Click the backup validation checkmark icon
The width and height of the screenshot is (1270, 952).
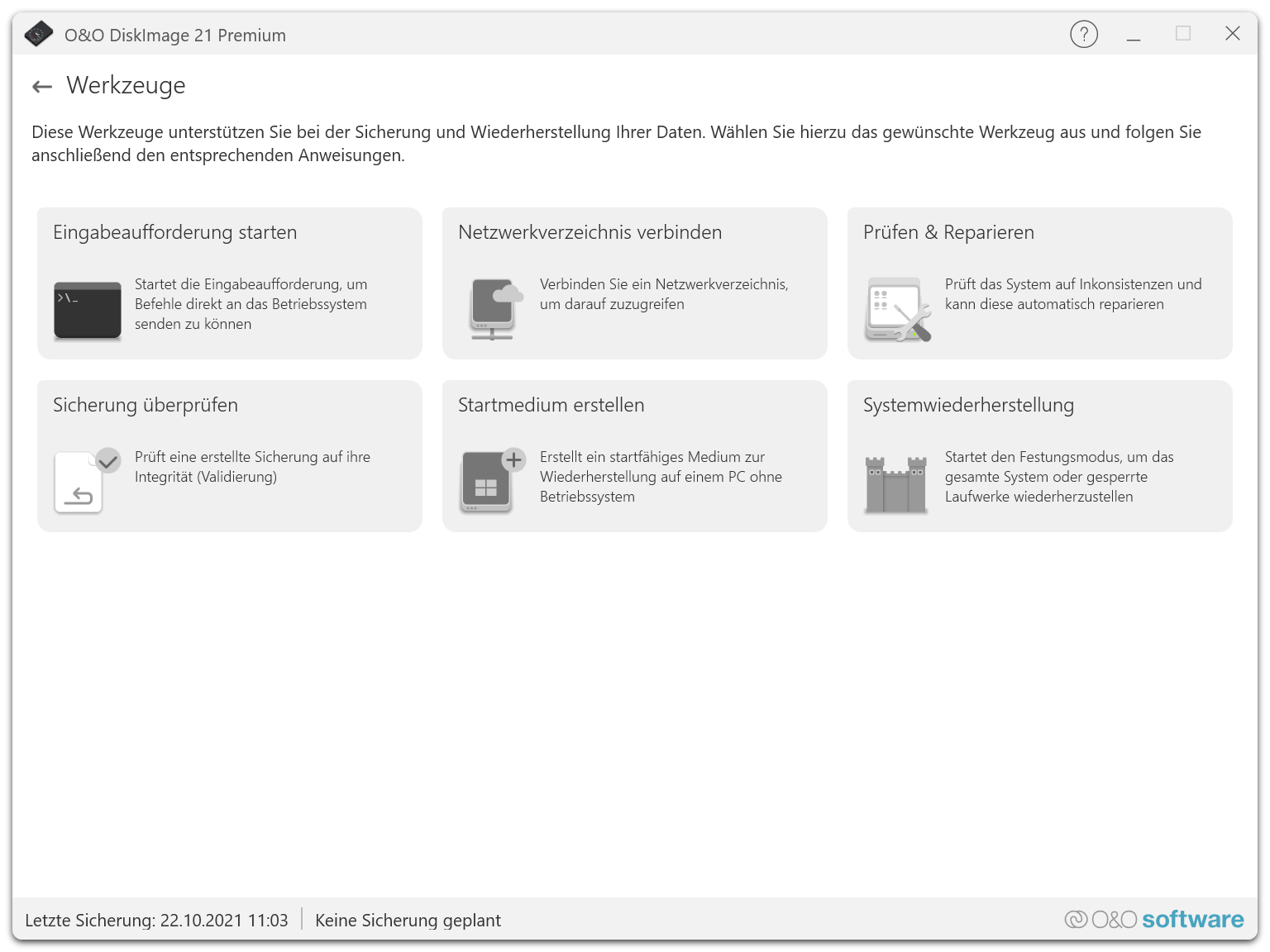(87, 481)
